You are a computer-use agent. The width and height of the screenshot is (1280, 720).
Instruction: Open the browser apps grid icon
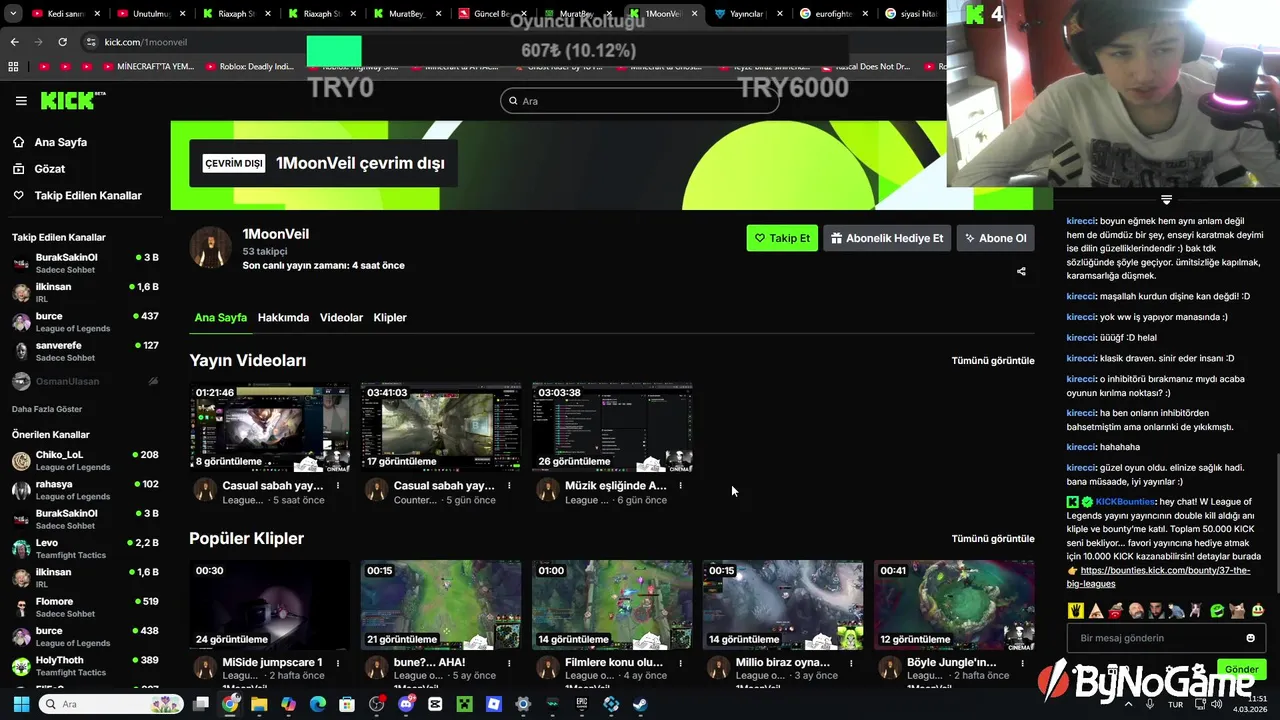13,67
